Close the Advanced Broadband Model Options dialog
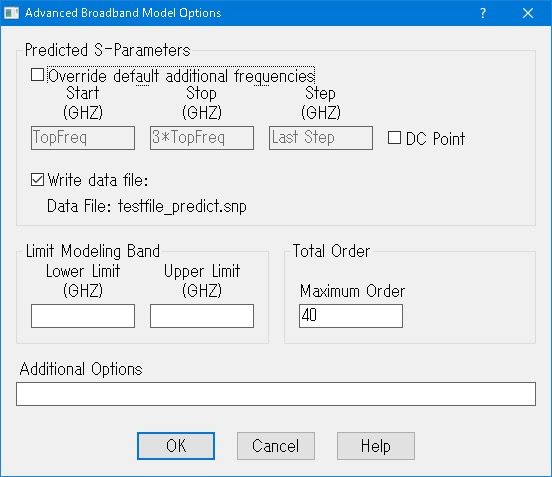This screenshot has height=477, width=552. [528, 13]
